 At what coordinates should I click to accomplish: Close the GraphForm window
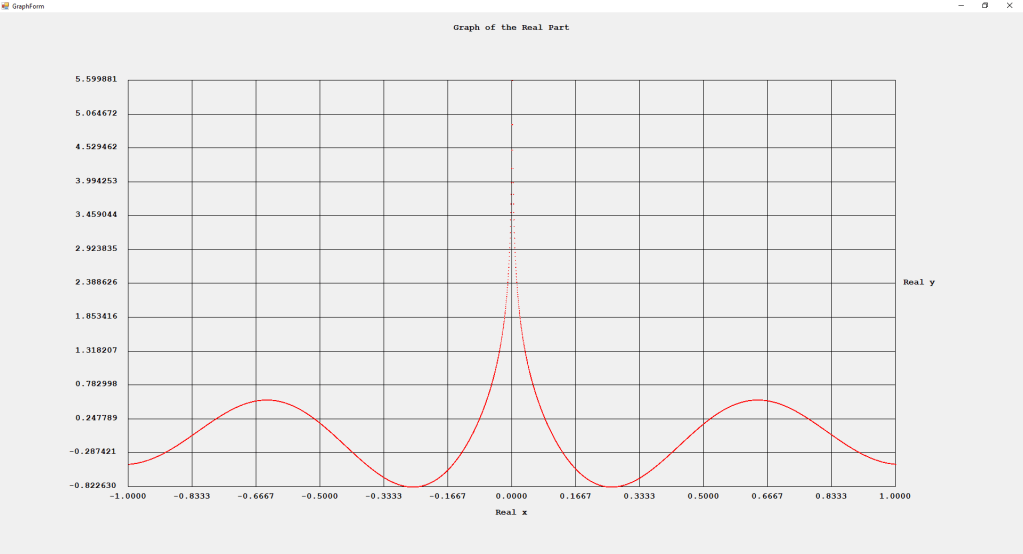pyautogui.click(x=1009, y=5)
